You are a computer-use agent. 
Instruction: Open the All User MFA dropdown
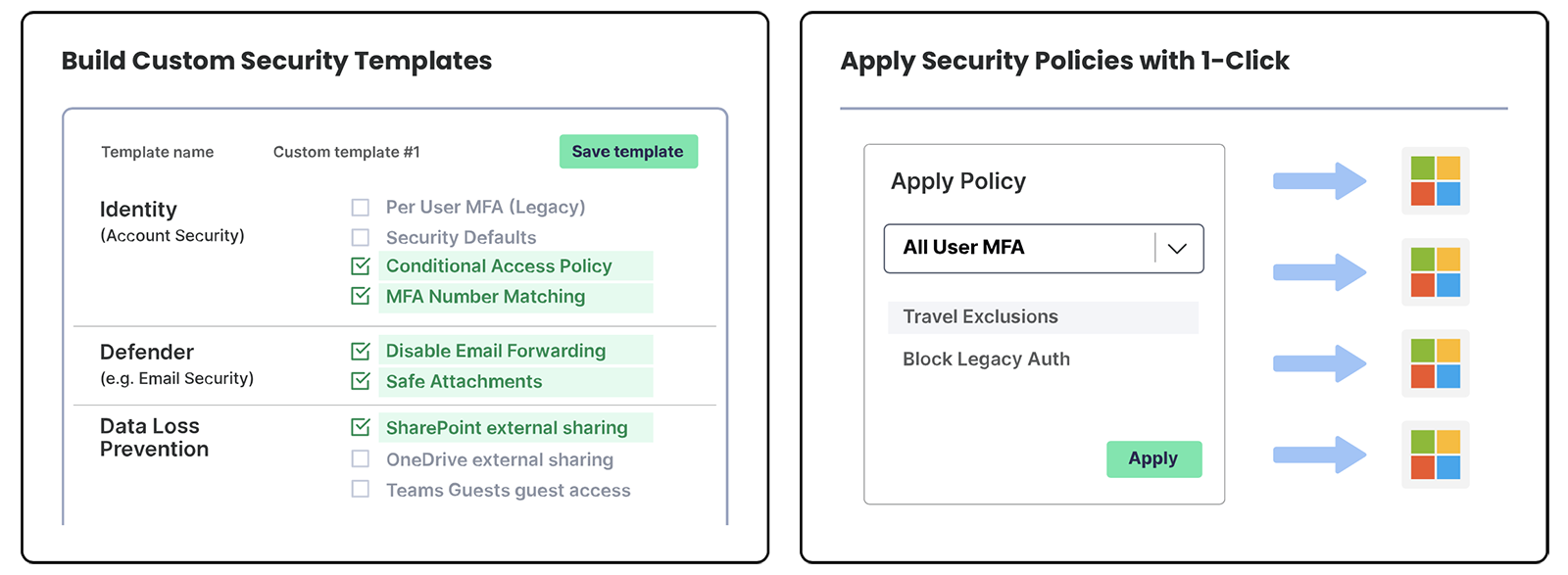[x=1019, y=249]
